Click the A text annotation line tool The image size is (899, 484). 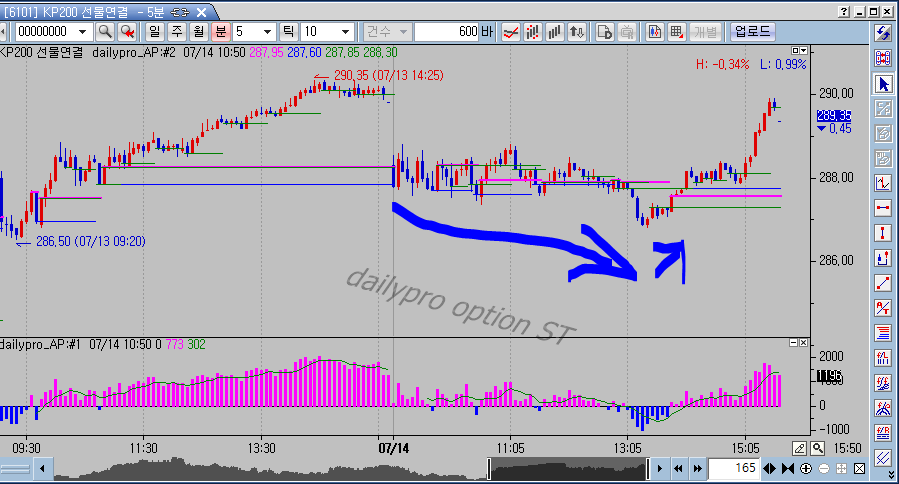click(x=883, y=308)
